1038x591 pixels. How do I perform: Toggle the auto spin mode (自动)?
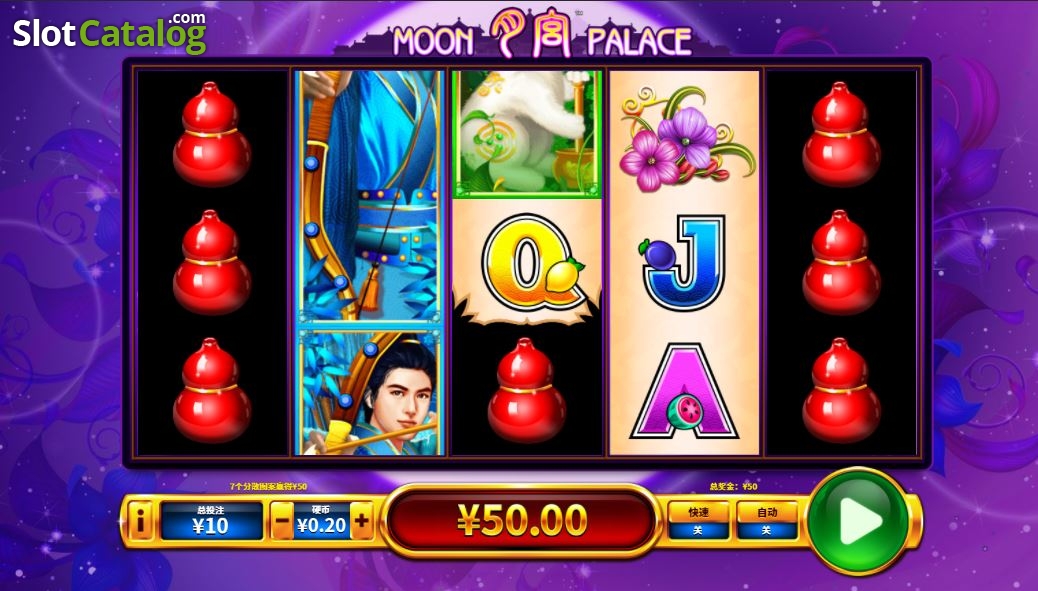(767, 521)
